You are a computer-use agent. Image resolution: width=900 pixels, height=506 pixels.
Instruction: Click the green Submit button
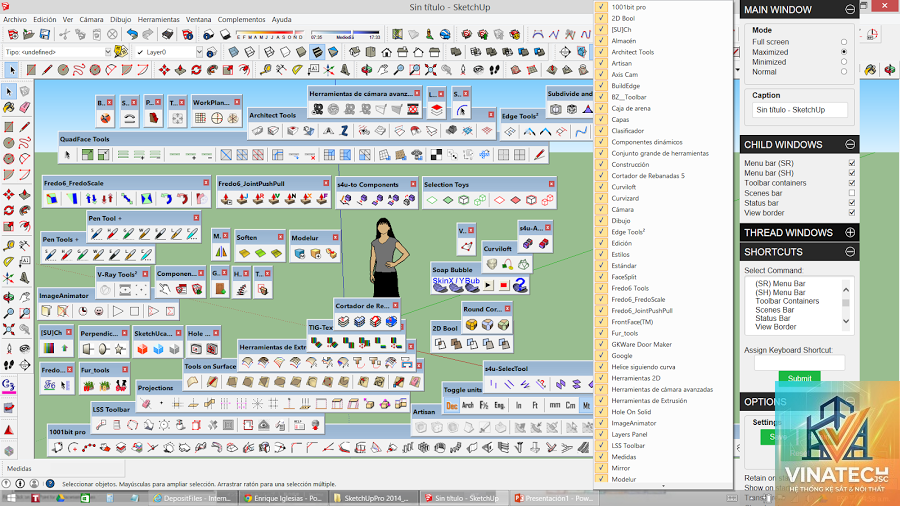pyautogui.click(x=800, y=378)
